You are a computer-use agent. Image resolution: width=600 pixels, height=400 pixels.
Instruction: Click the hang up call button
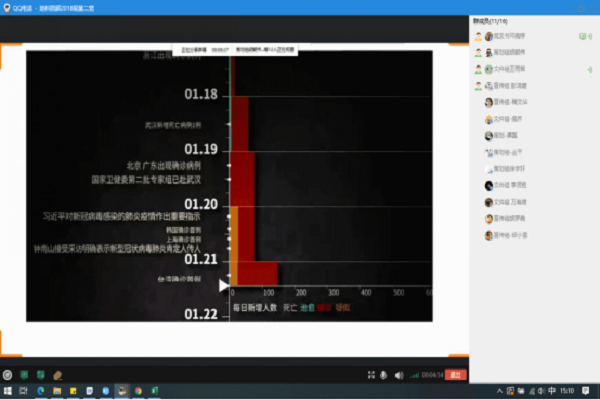click(x=456, y=375)
